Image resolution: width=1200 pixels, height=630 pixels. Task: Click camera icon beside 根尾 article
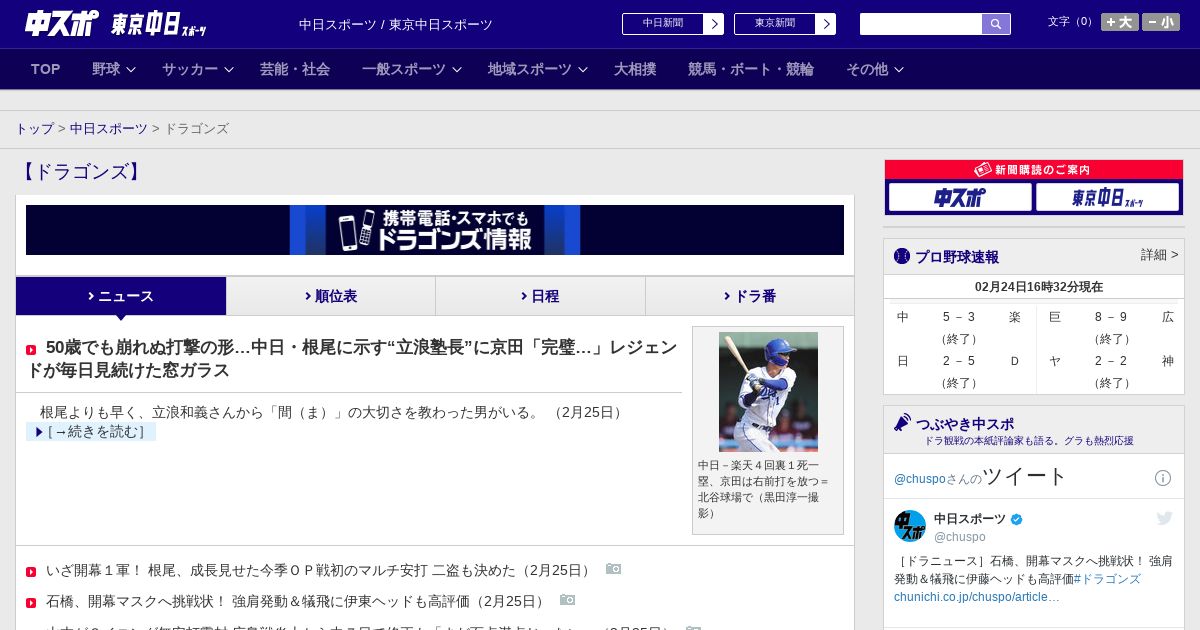coord(613,569)
